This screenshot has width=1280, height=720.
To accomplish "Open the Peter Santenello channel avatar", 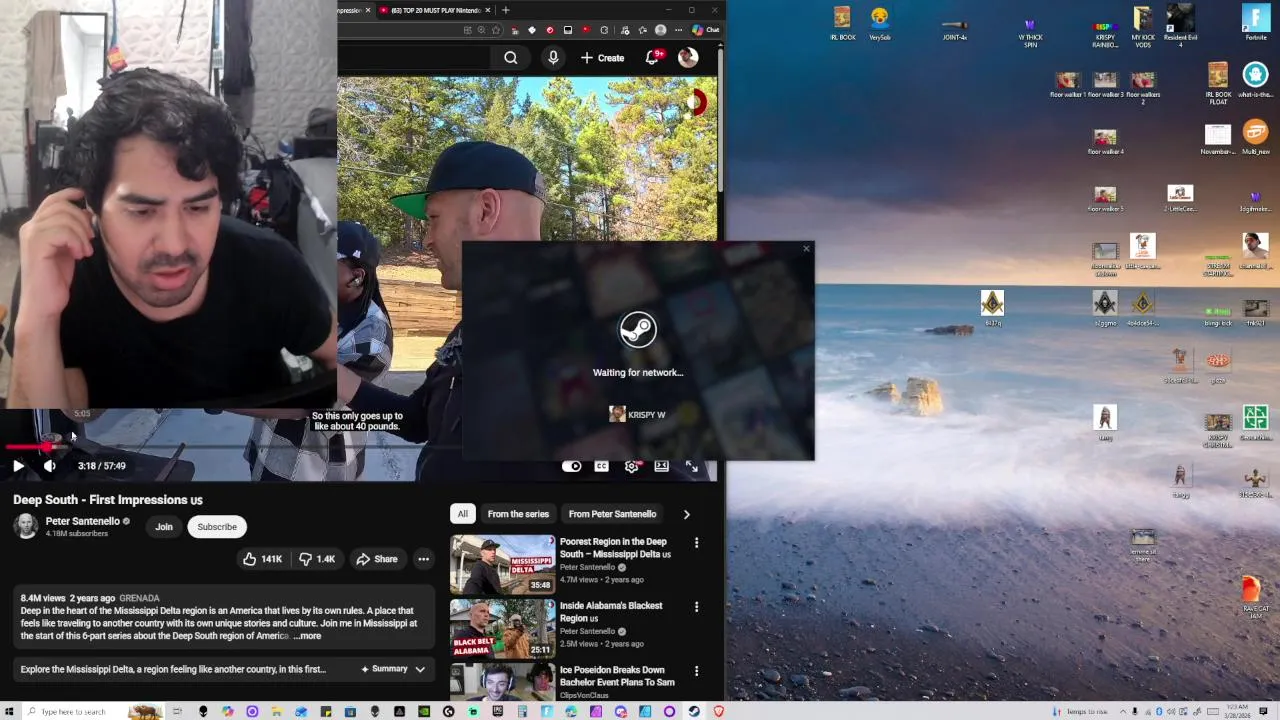I will pyautogui.click(x=26, y=526).
